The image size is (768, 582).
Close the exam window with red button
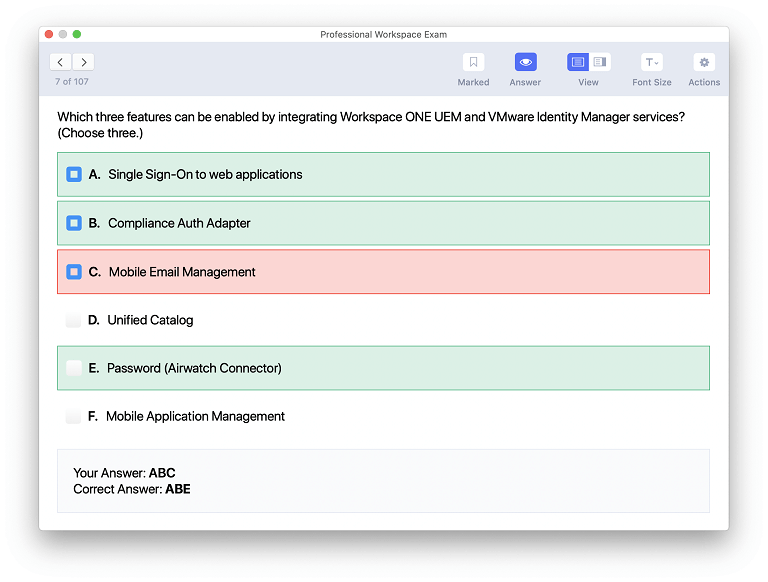tap(49, 34)
